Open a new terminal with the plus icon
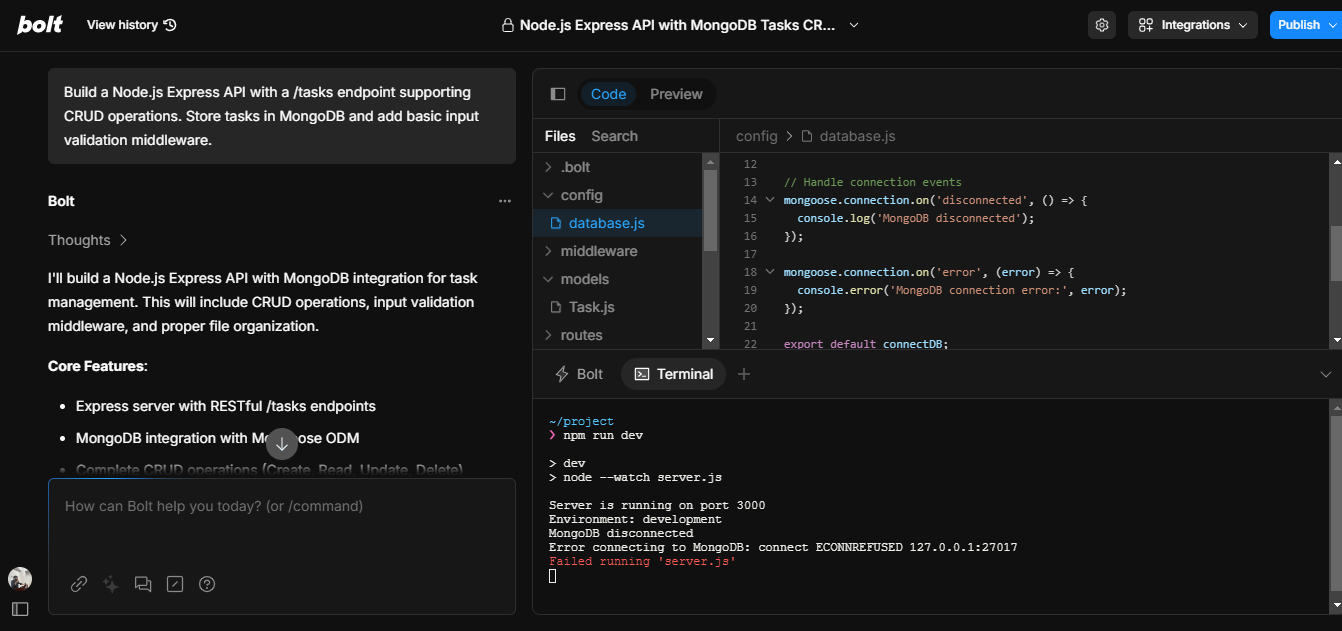This screenshot has width=1342, height=631. coord(744,373)
